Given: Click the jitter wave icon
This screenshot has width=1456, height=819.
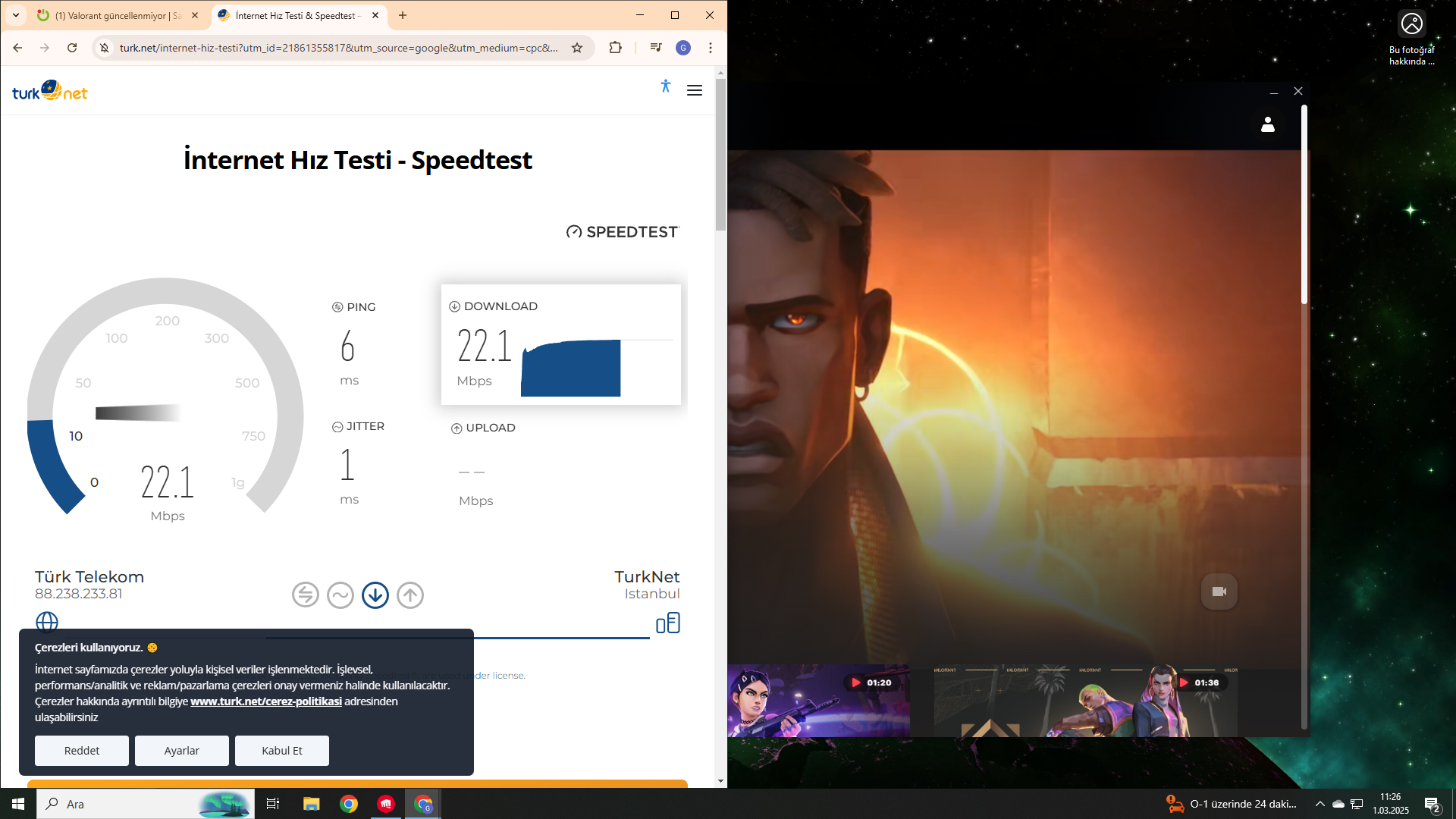Looking at the screenshot, I should (x=340, y=595).
